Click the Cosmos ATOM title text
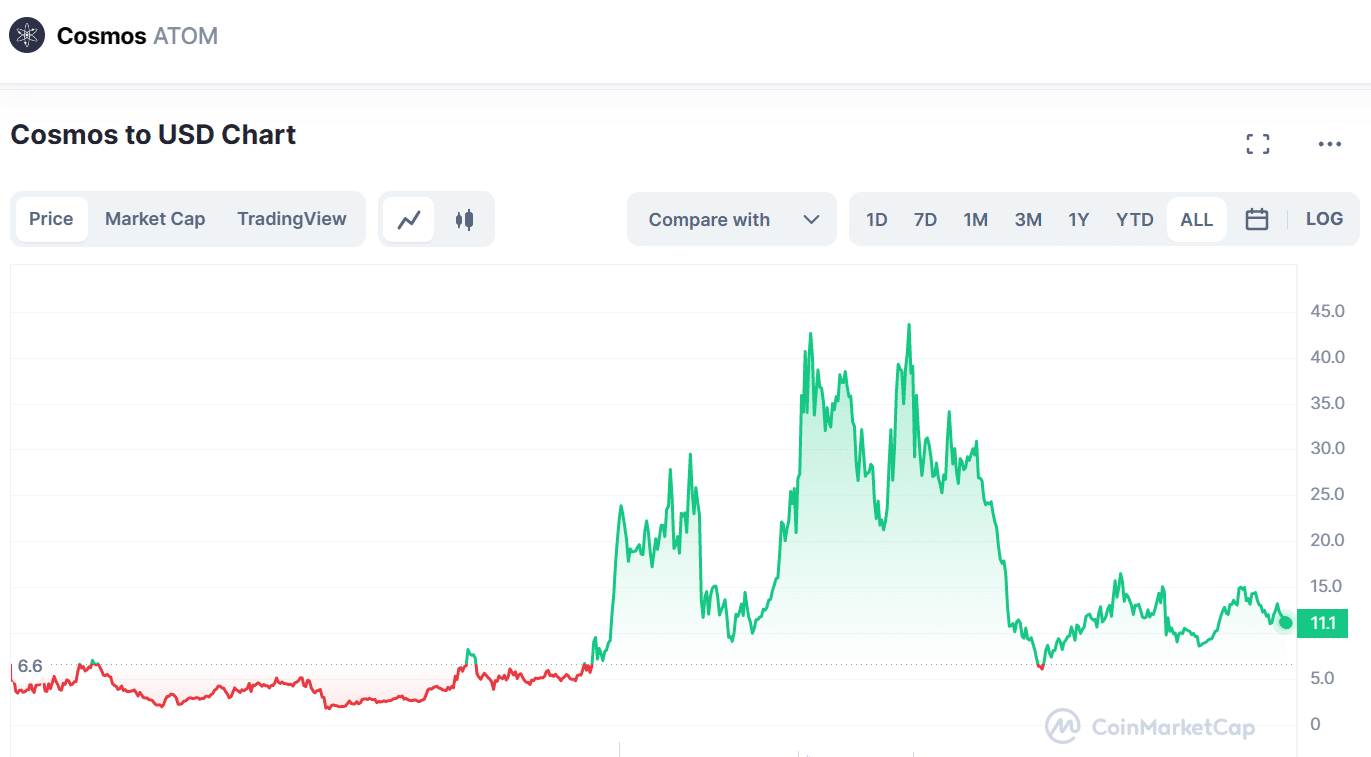Viewport: 1371px width, 757px height. pos(137,36)
